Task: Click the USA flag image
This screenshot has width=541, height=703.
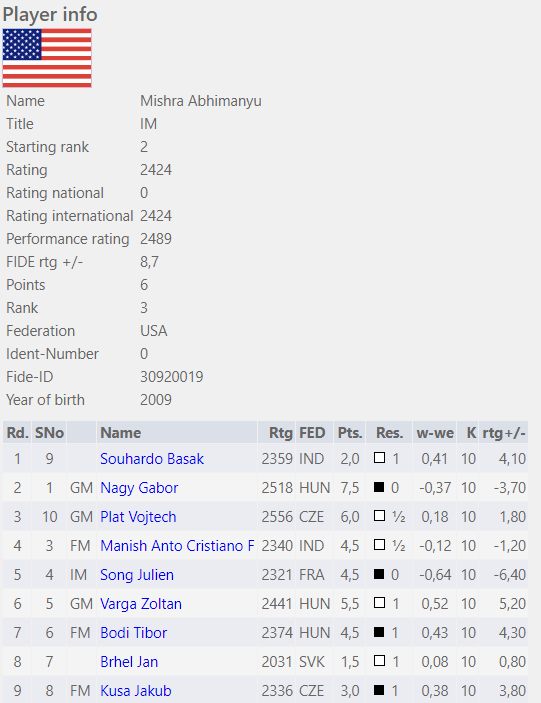Action: pos(47,58)
